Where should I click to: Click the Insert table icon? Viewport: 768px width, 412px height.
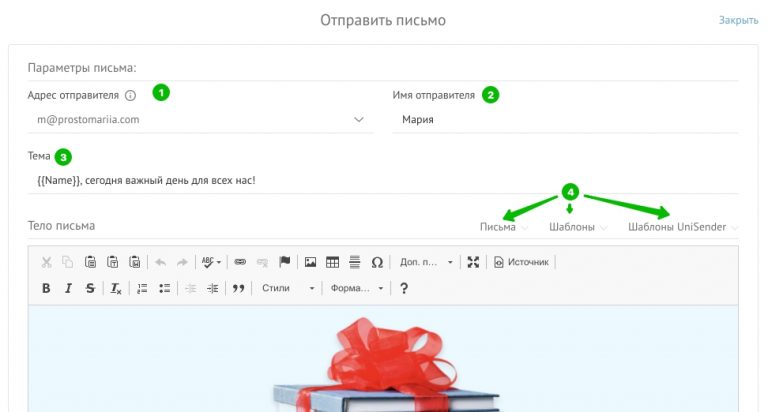(332, 262)
